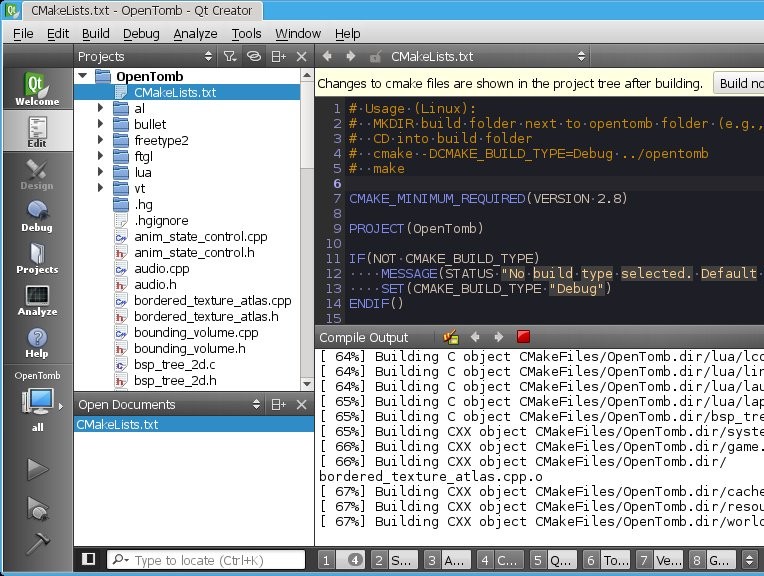Image resolution: width=764 pixels, height=576 pixels.
Task: Open the Compile Output clear brush icon
Action: click(451, 337)
